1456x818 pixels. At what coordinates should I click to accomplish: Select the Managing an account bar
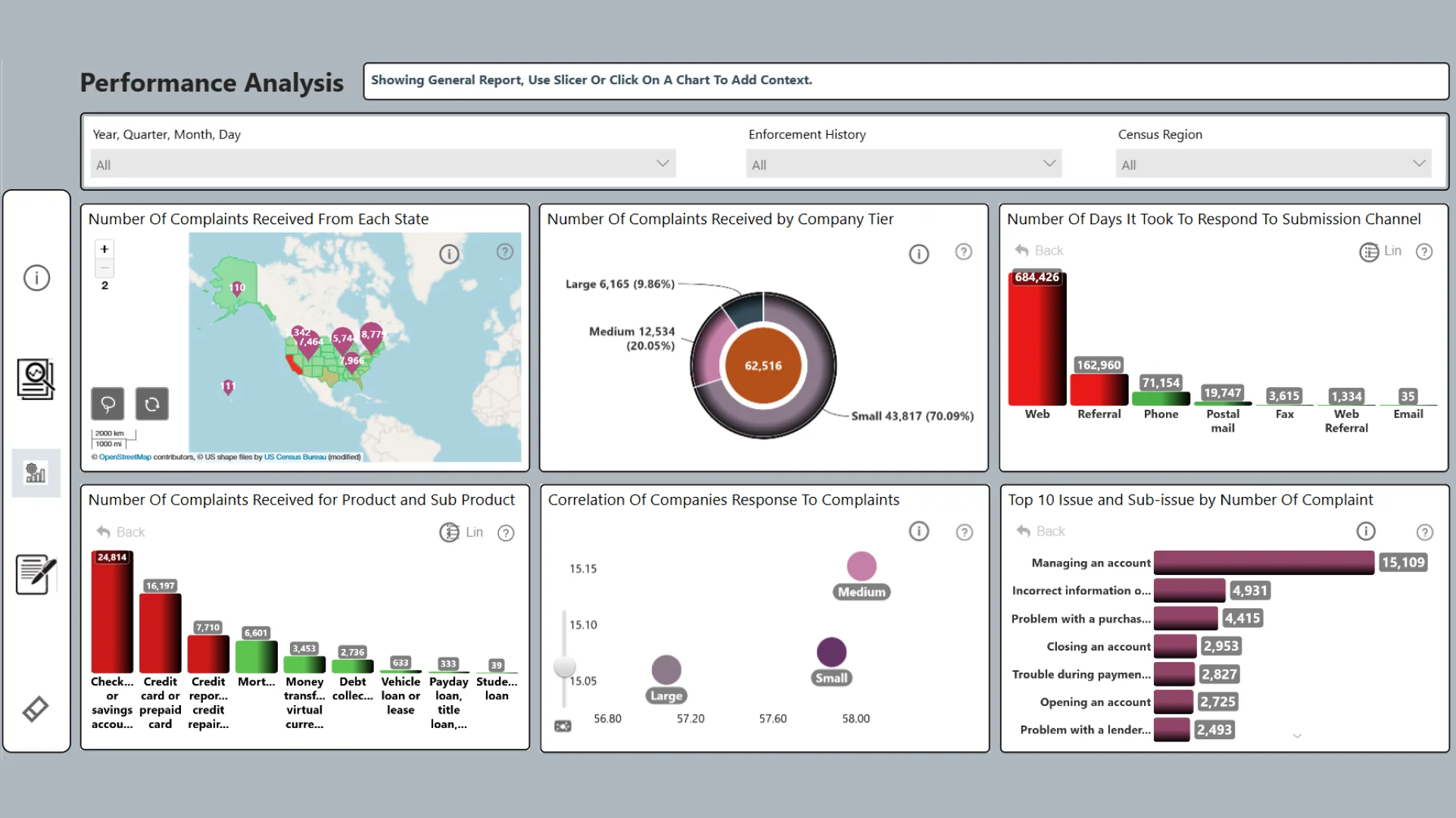pos(1263,563)
